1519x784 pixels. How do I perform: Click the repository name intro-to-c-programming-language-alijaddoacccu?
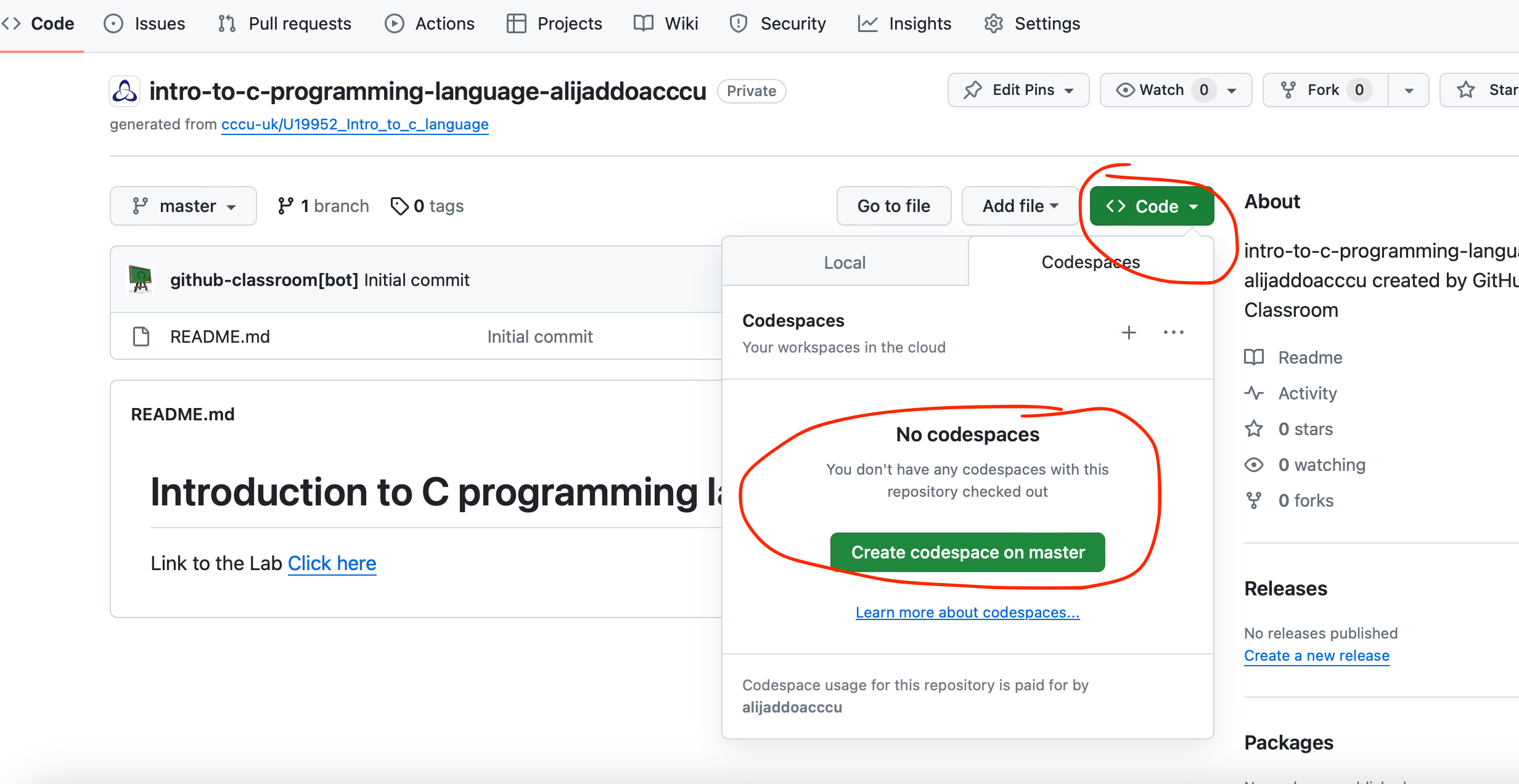click(428, 91)
